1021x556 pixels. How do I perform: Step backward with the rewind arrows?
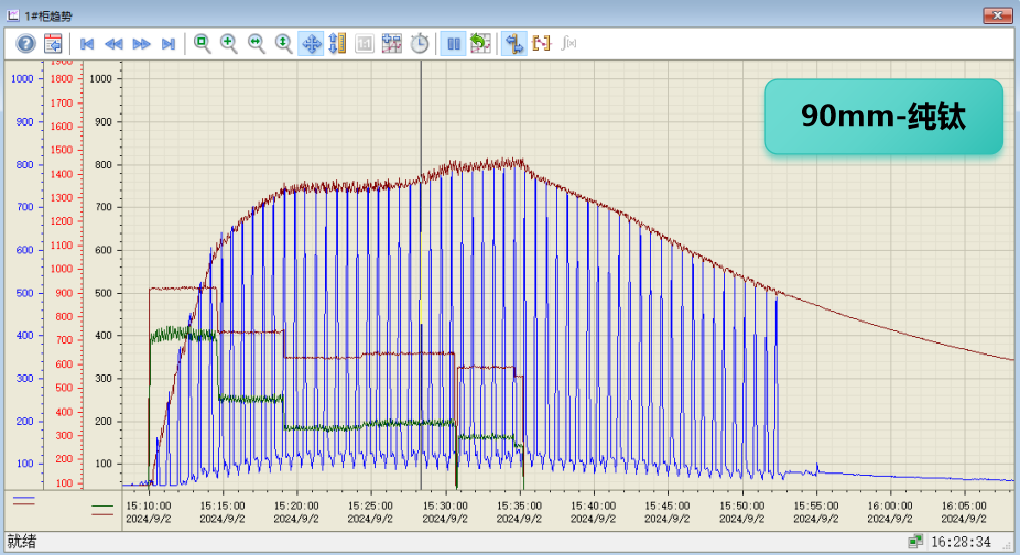click(114, 44)
